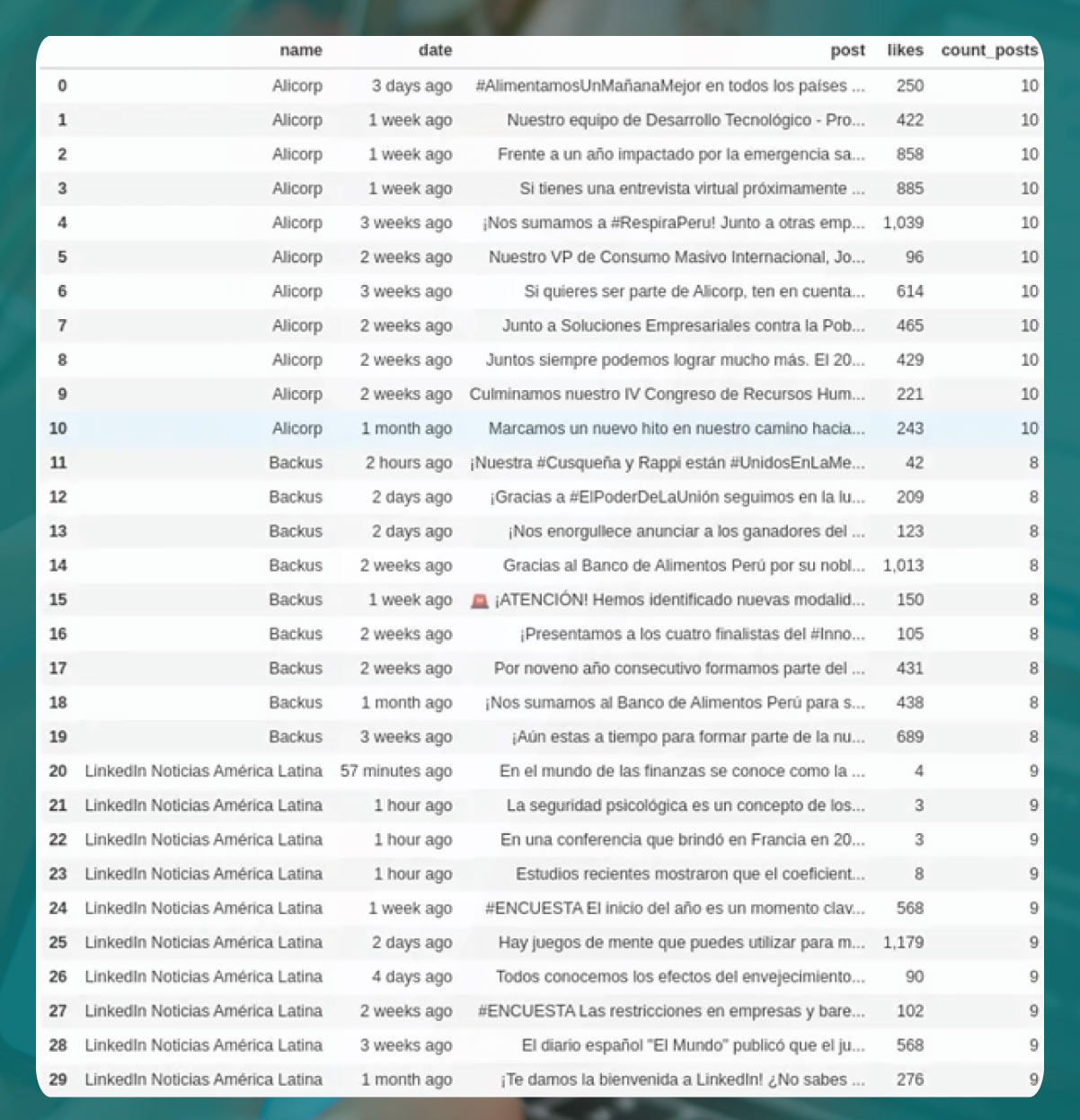Click the 'count_posts' column header

pos(989,50)
